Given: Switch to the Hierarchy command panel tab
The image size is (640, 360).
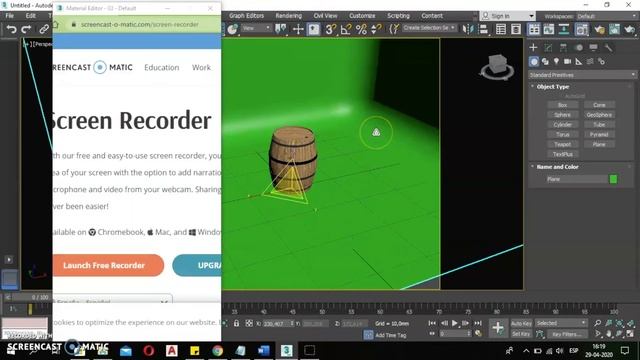Looking at the screenshot, I should click(563, 47).
